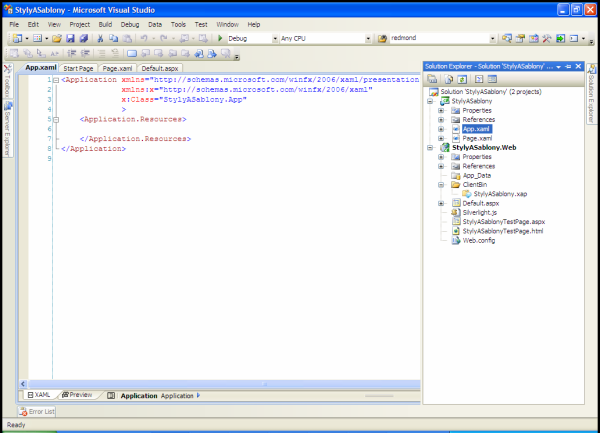
Task: Click the Start Page green arrow icon
Action: [560, 38]
